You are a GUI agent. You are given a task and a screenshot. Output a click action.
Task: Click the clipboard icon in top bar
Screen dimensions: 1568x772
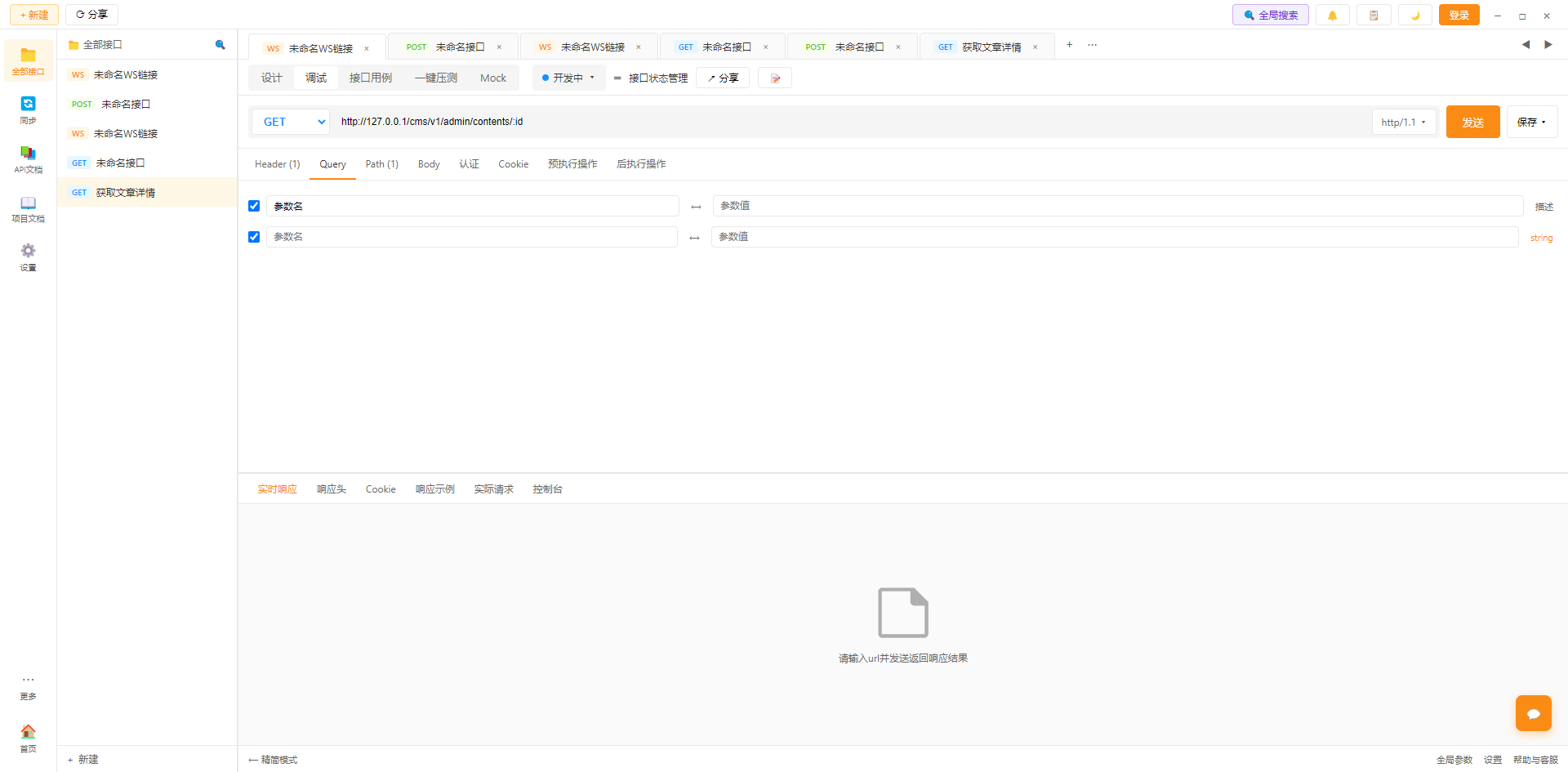[1374, 16]
